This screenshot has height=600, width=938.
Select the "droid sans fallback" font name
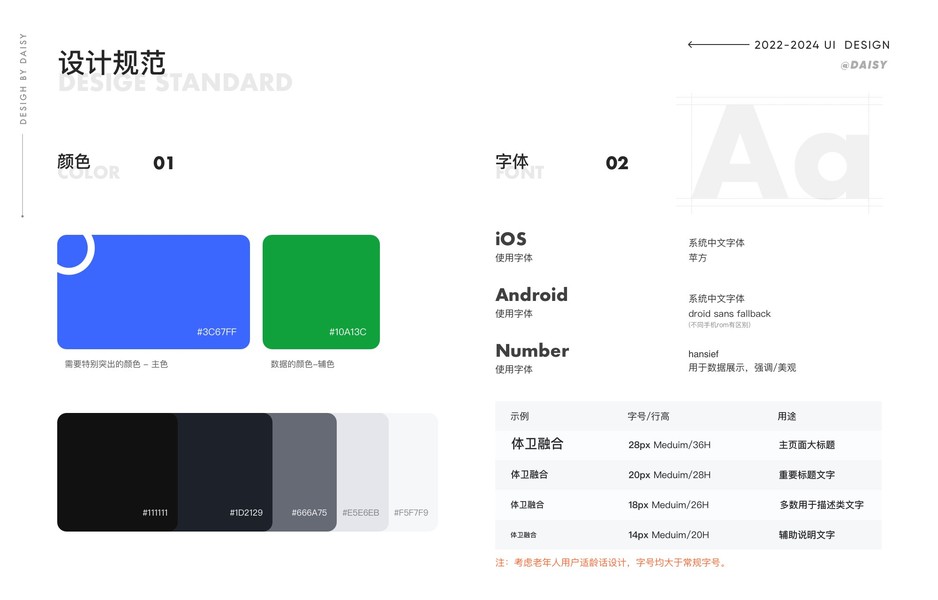[729, 313]
